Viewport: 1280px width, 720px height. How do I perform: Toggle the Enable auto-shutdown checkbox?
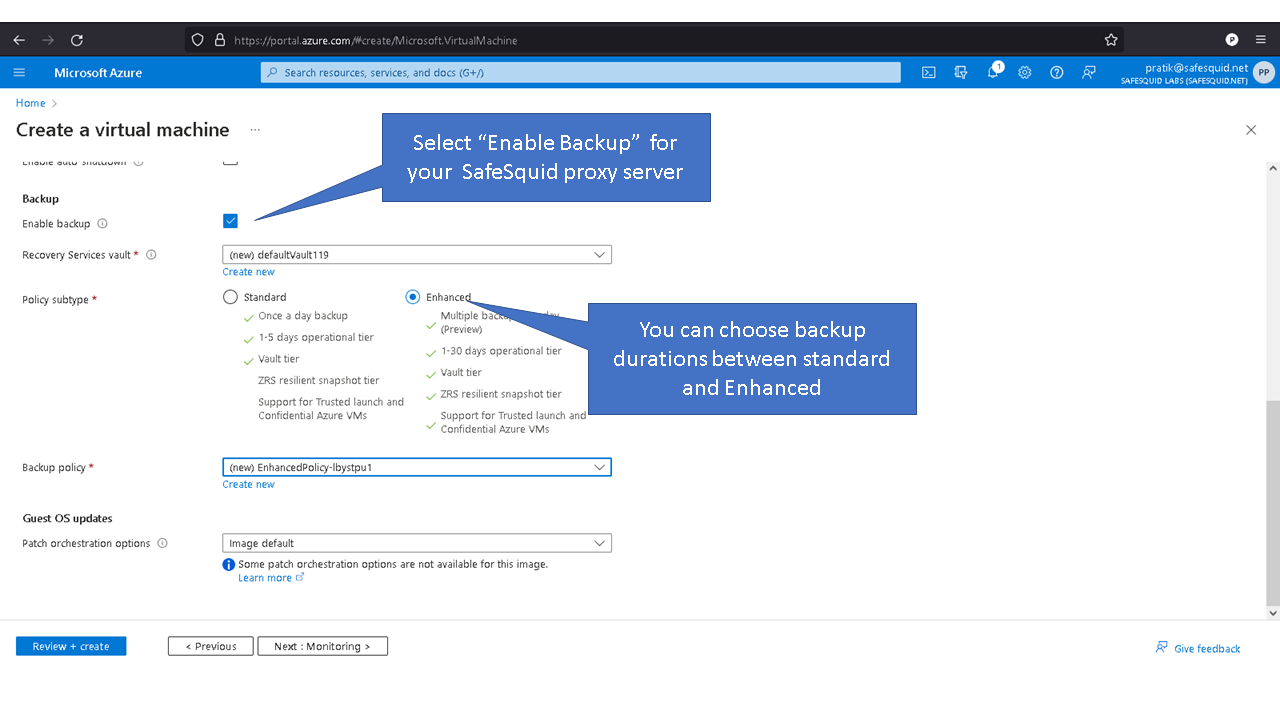click(x=230, y=160)
